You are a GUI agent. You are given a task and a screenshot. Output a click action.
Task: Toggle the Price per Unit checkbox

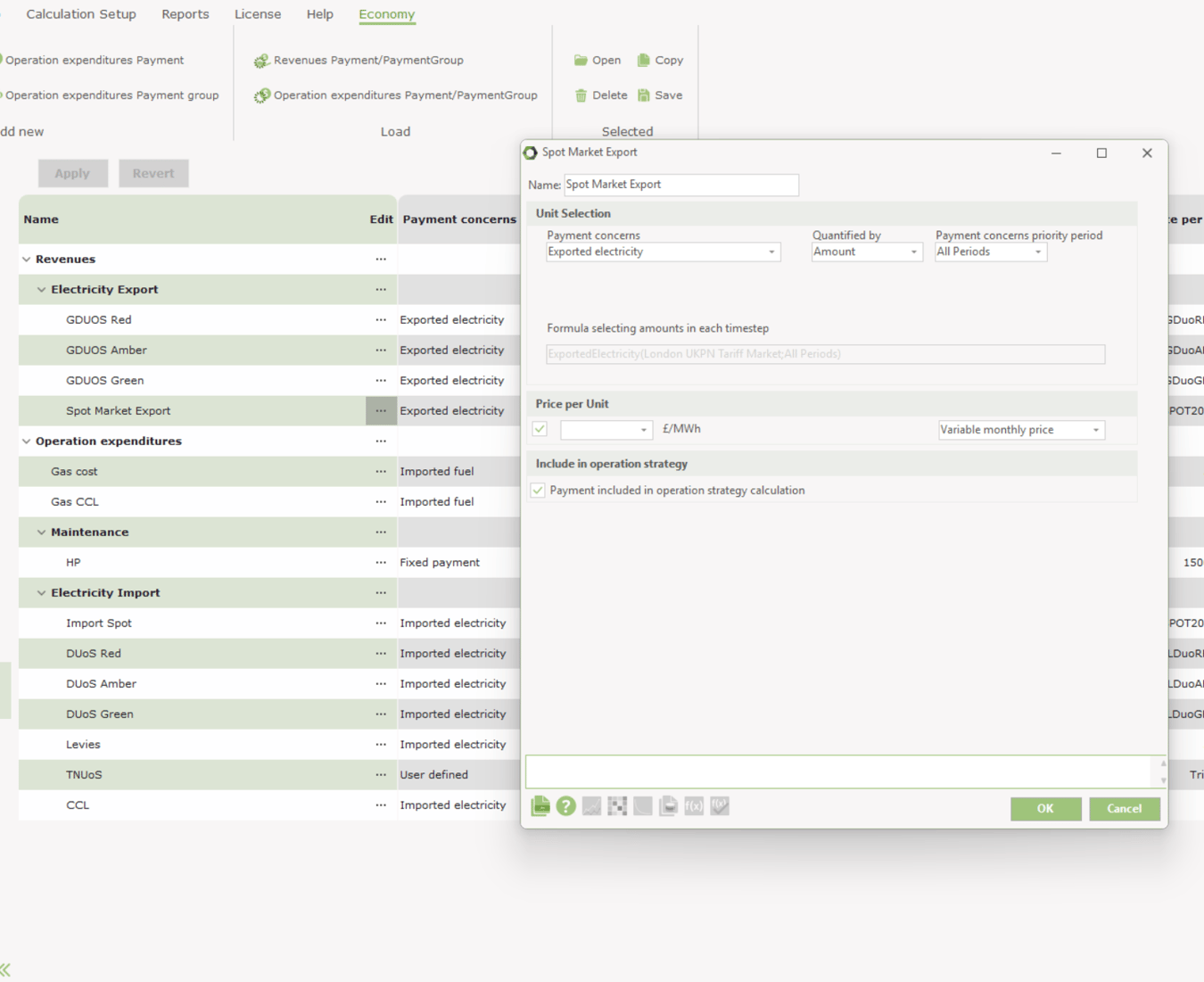[540, 429]
